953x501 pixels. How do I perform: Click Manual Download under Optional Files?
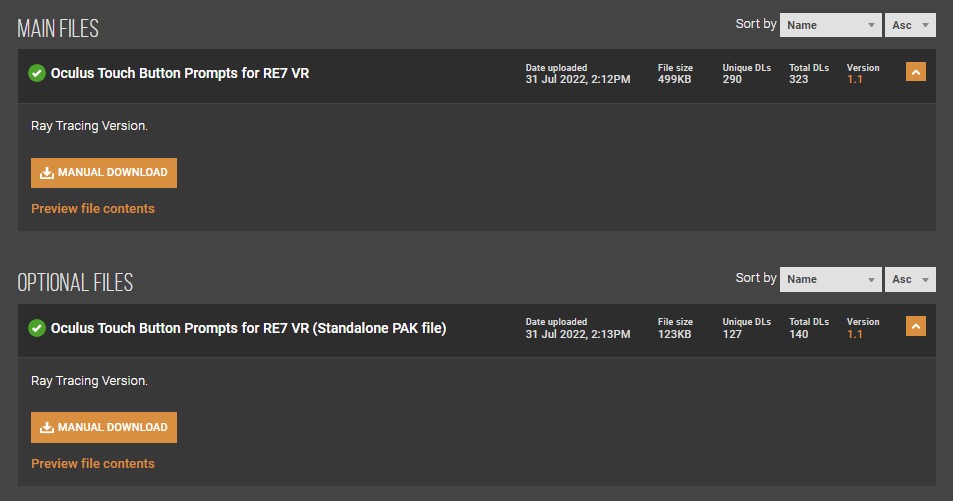104,427
